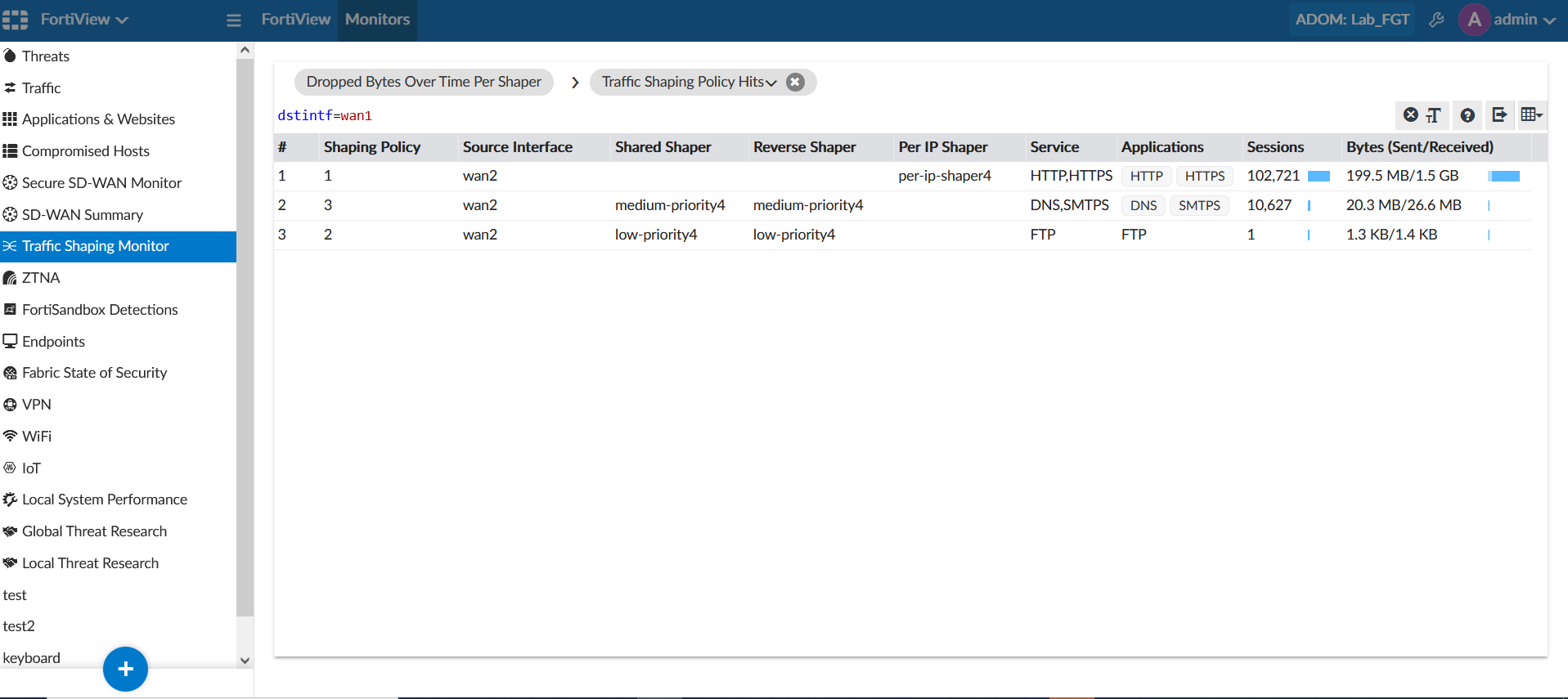Image resolution: width=1568 pixels, height=699 pixels.
Task: Sort by the Sessions column header
Action: click(1275, 147)
